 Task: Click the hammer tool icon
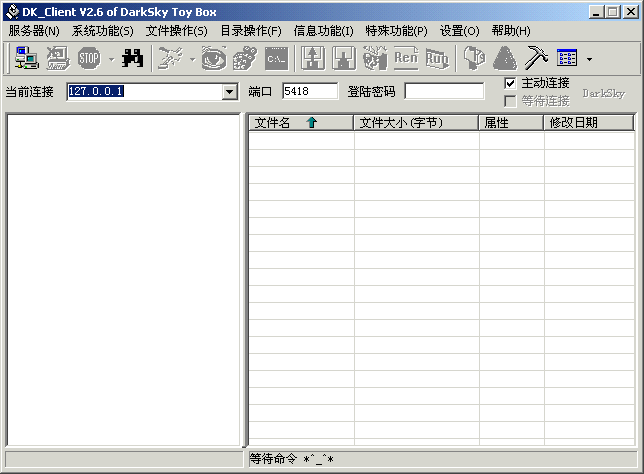click(536, 58)
